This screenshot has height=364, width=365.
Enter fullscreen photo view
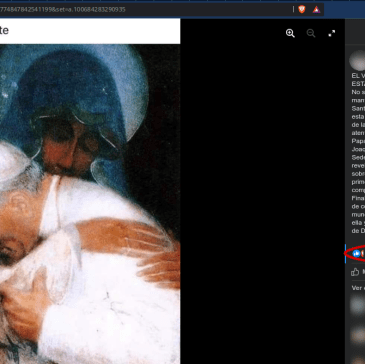point(332,33)
